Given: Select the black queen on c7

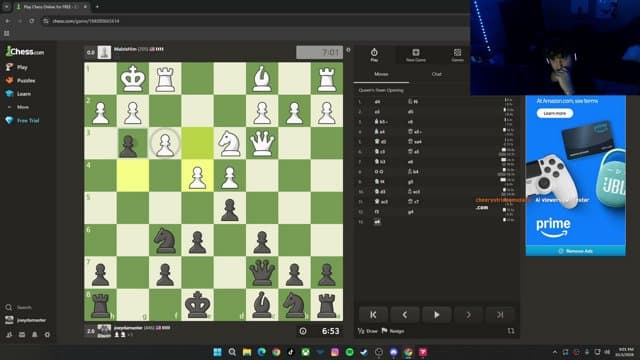Looking at the screenshot, I should [262, 273].
